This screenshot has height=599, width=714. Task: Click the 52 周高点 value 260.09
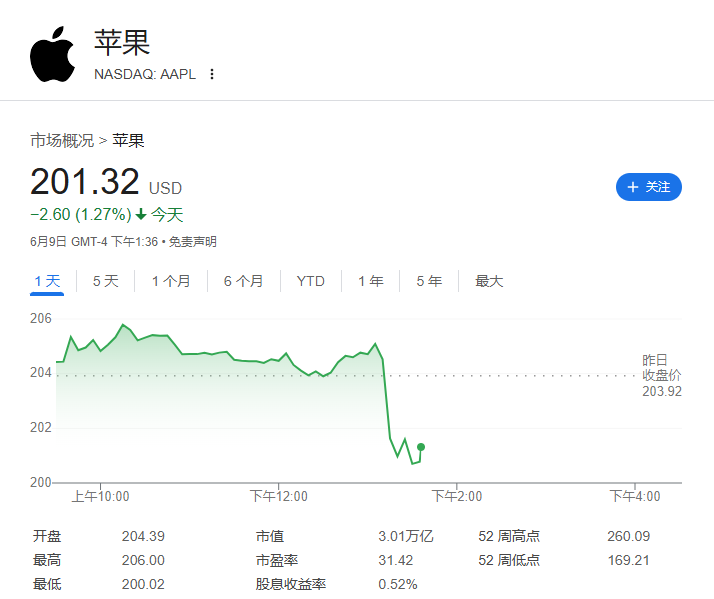point(628,536)
